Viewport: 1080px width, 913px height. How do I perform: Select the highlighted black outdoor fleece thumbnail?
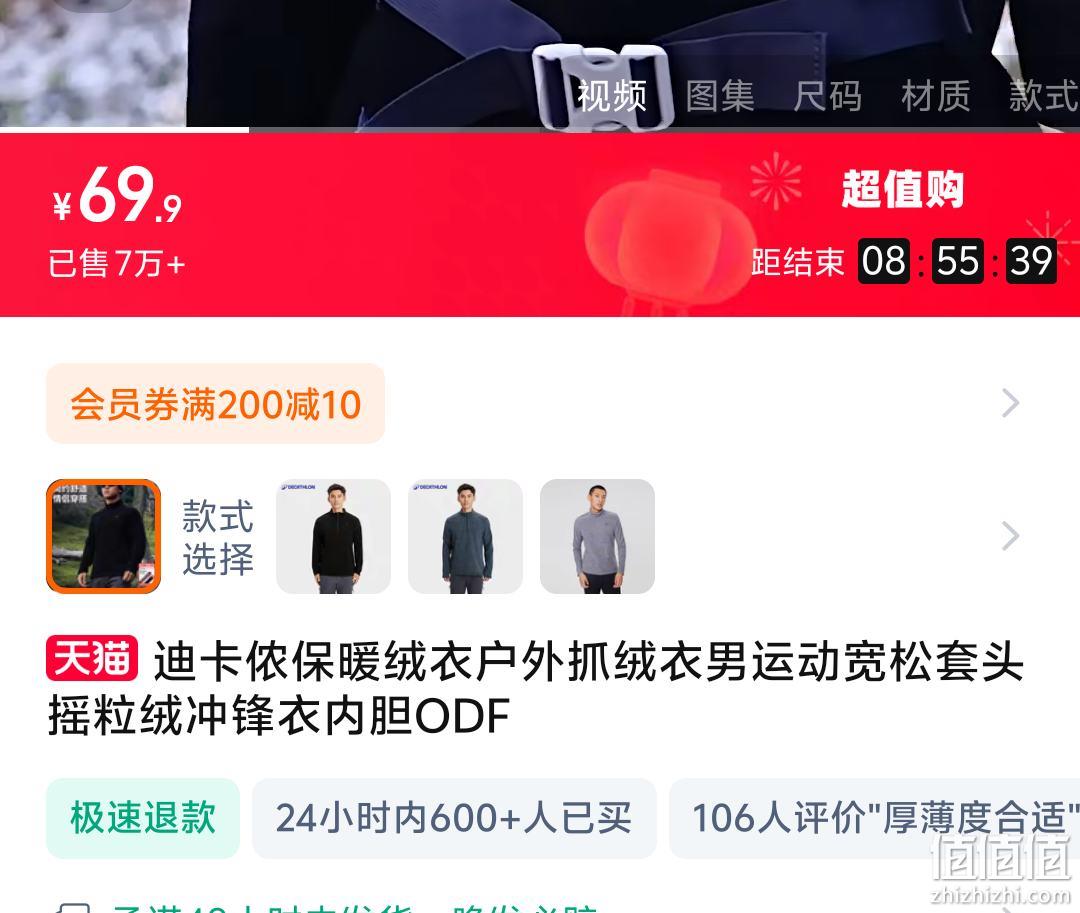pyautogui.click(x=103, y=536)
